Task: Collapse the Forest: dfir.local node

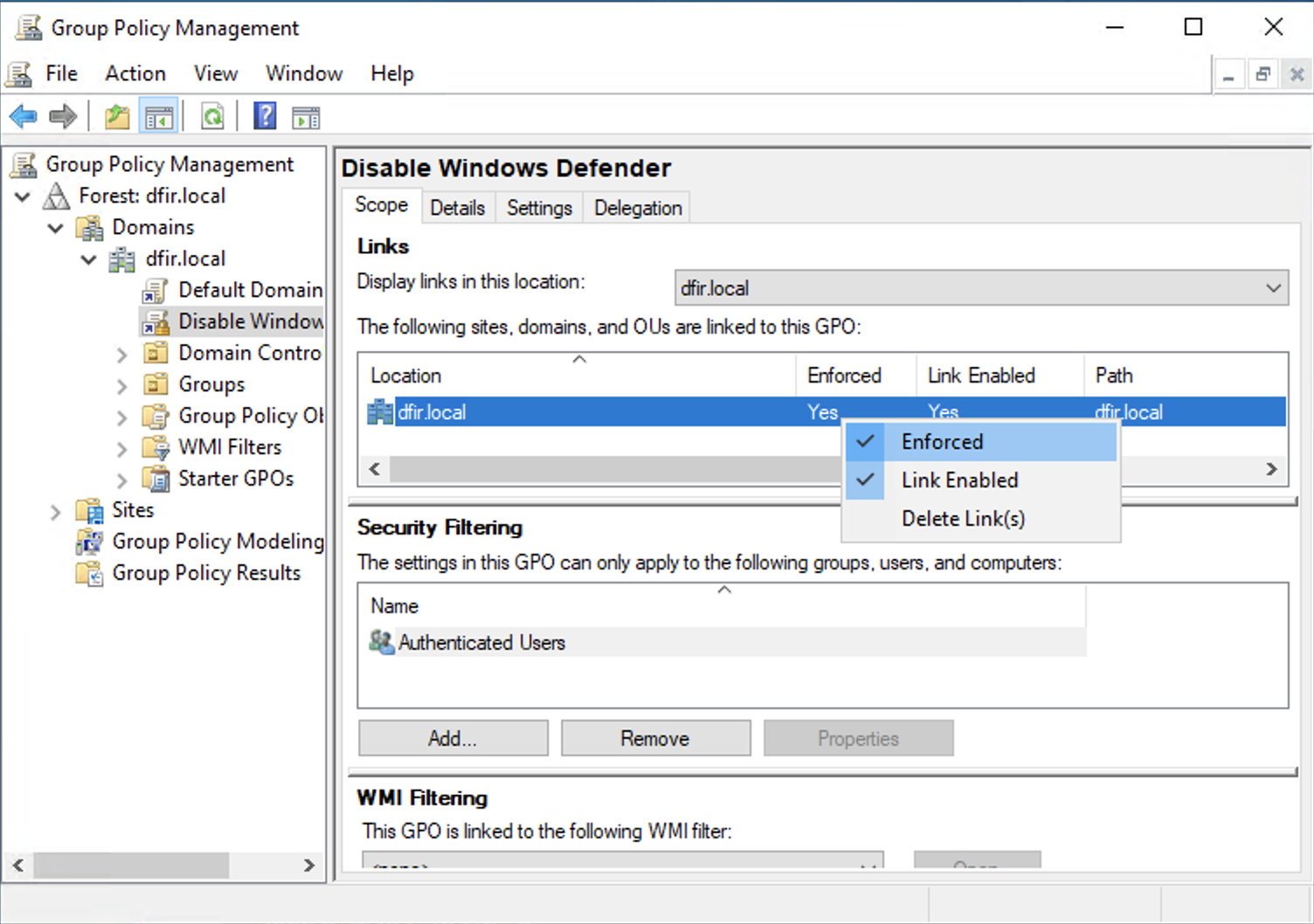Action: (x=24, y=197)
